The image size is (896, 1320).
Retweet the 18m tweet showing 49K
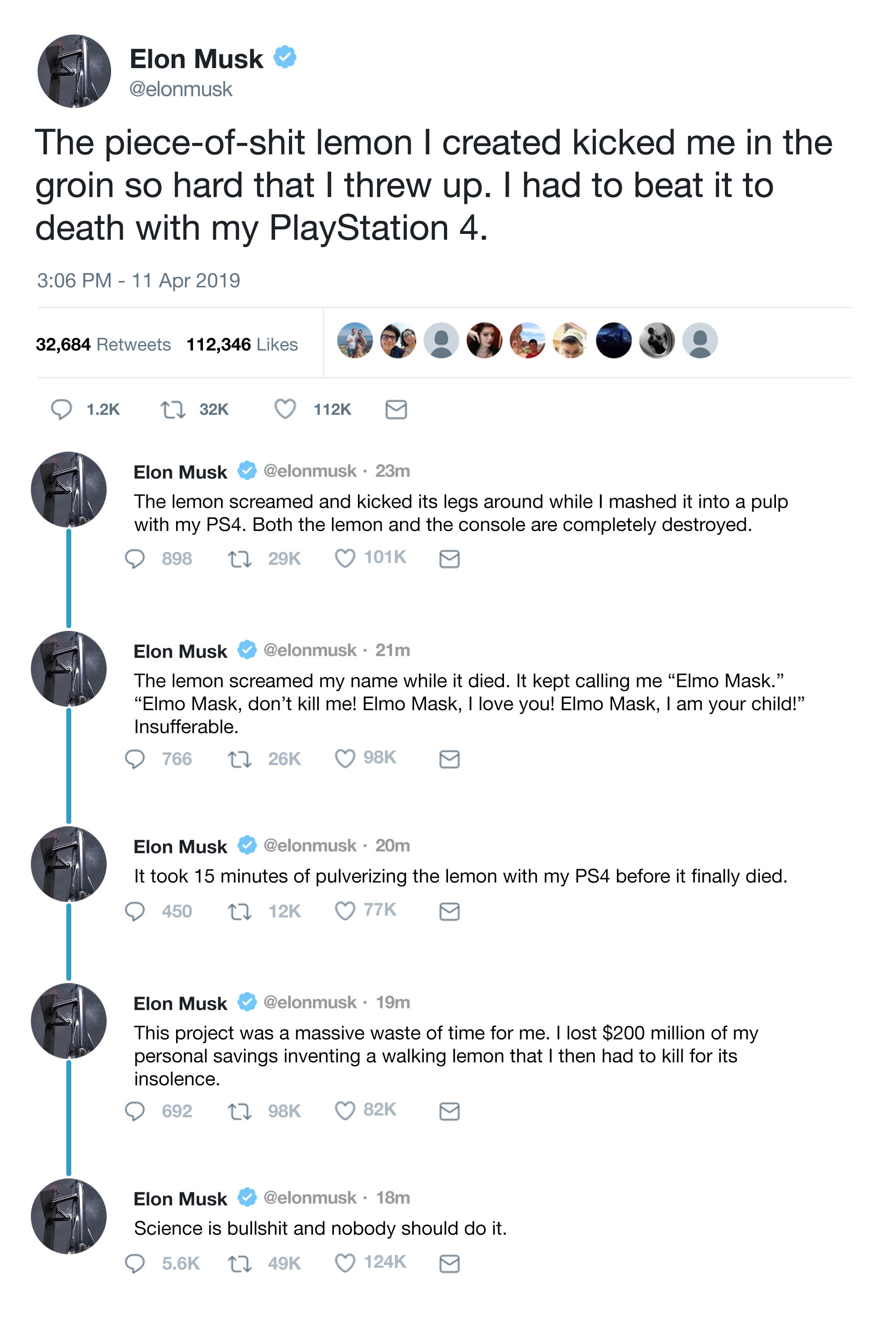point(240,1264)
